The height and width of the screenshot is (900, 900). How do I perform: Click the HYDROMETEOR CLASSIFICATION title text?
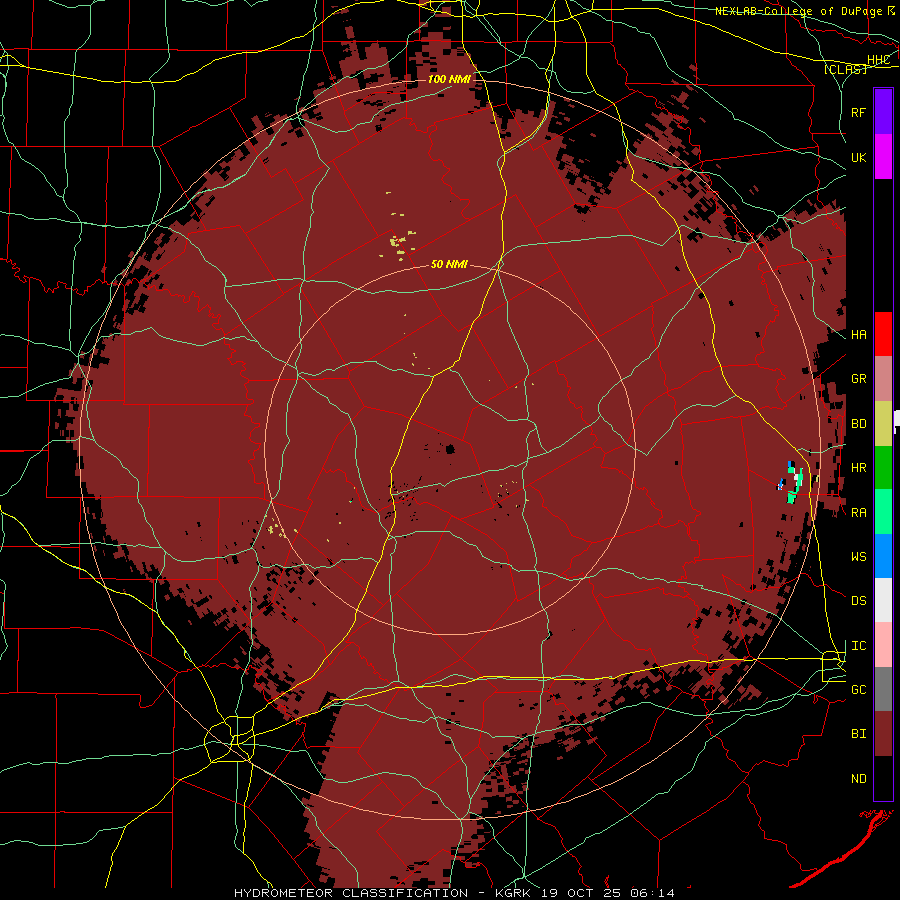[351, 893]
